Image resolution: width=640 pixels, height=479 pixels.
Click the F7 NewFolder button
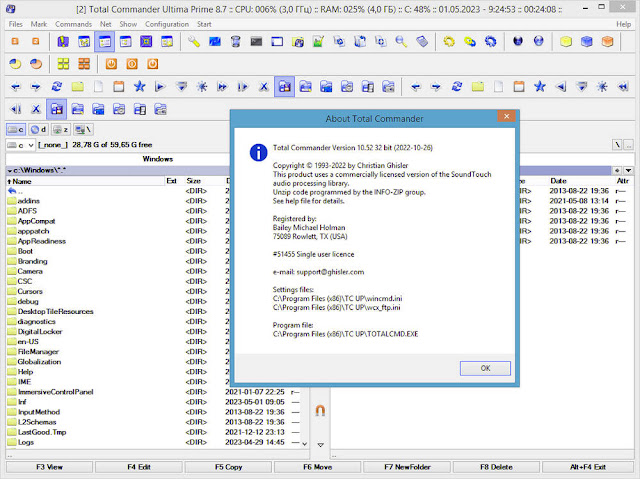[407, 467]
